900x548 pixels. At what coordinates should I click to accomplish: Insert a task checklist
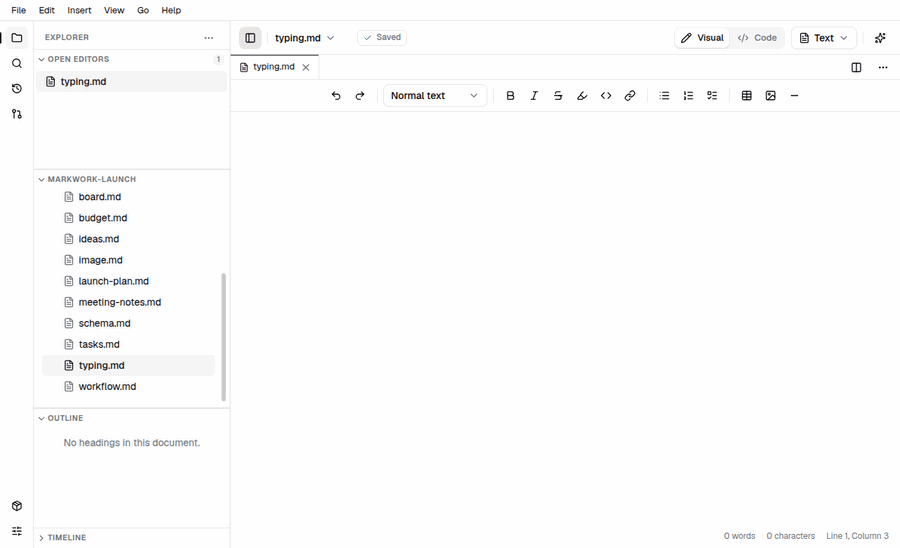coord(712,96)
